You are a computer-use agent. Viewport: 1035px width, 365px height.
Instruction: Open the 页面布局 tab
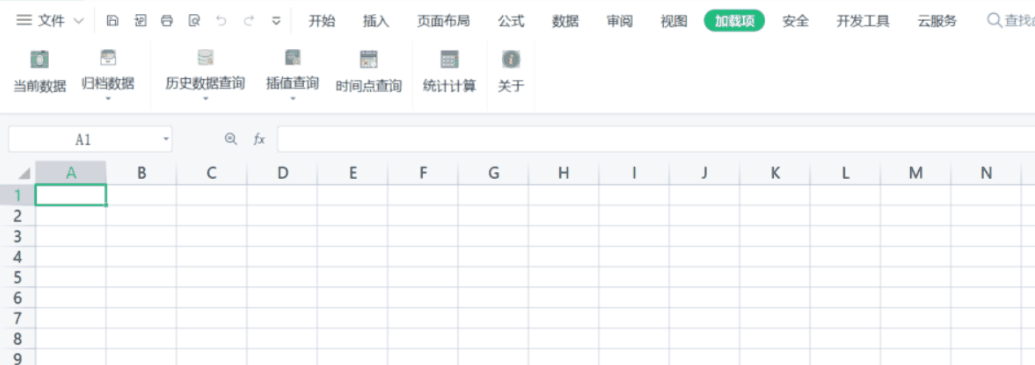click(444, 21)
